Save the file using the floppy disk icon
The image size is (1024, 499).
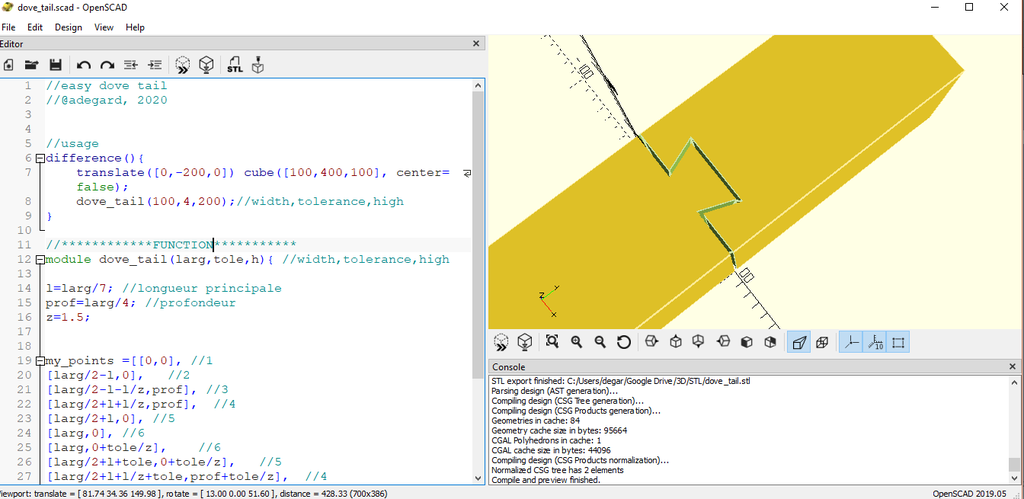pos(56,65)
